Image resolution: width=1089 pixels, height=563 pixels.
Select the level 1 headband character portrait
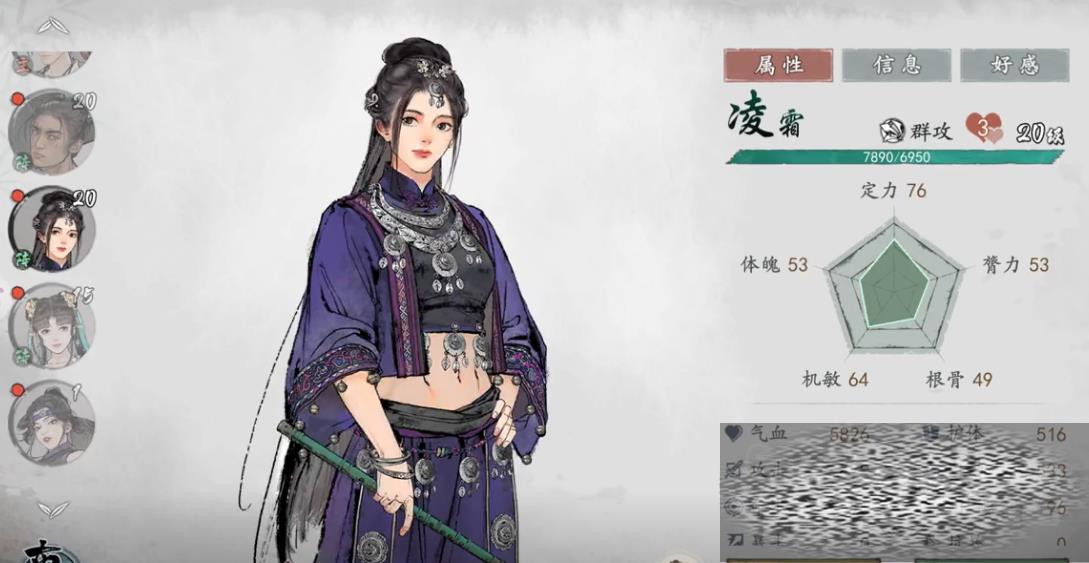pos(51,423)
